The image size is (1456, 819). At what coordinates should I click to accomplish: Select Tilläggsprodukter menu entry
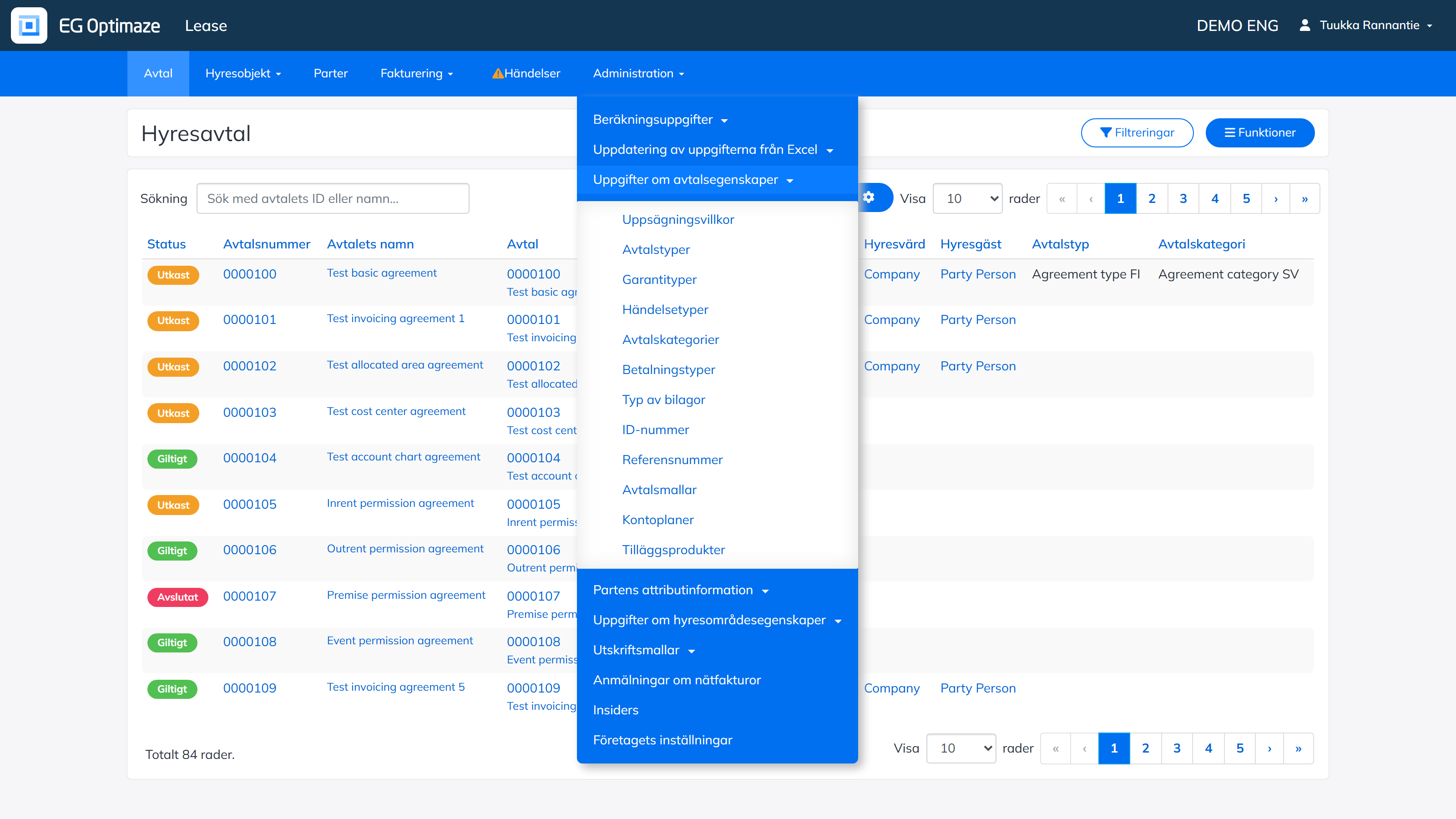[x=673, y=549]
